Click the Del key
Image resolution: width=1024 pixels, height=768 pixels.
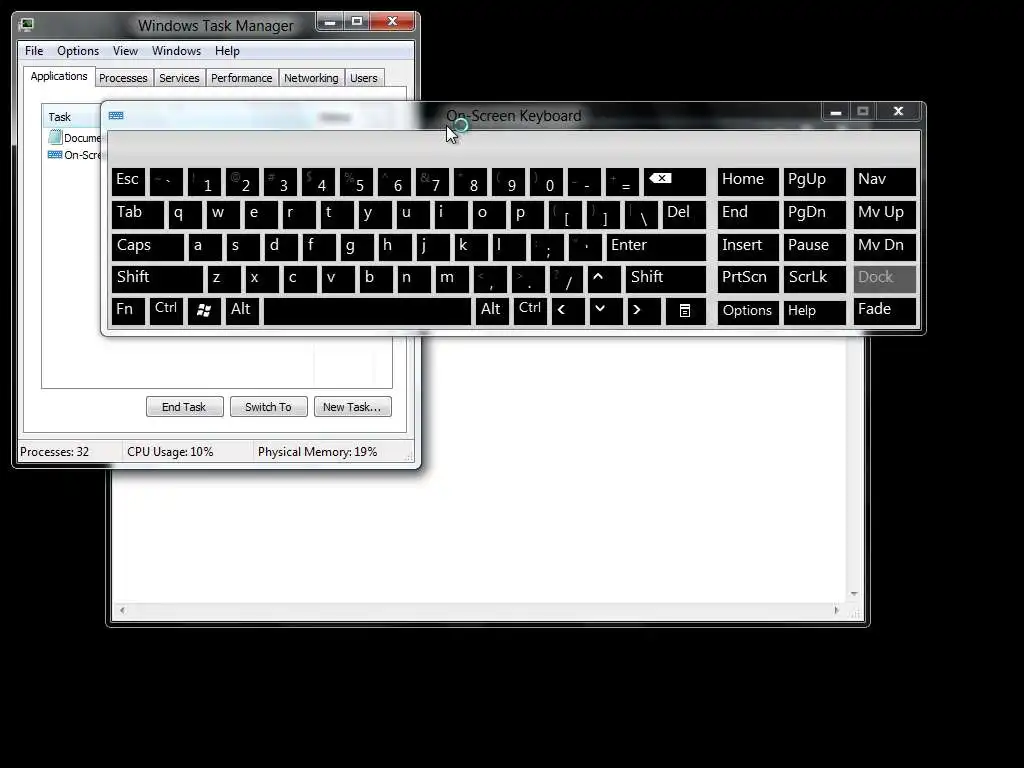(684, 214)
